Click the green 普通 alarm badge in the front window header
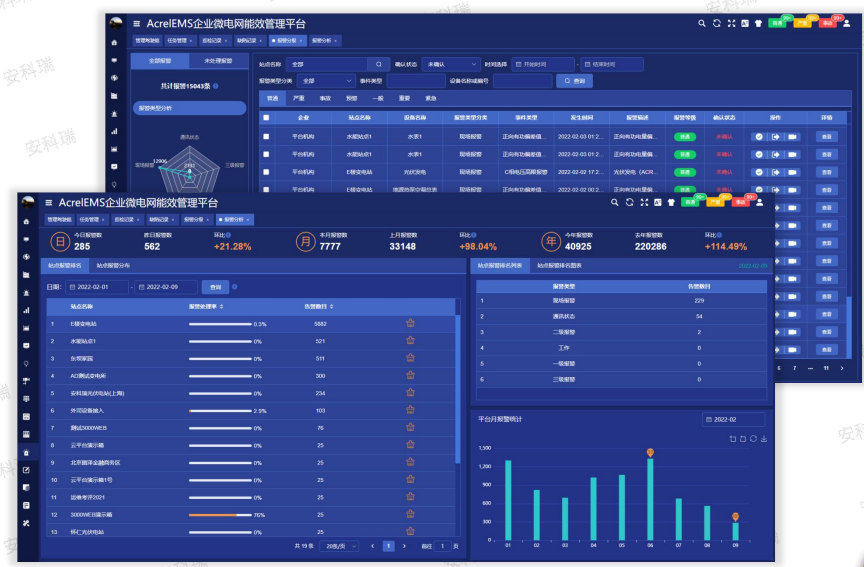This screenshot has height=567, width=864. 689,202
